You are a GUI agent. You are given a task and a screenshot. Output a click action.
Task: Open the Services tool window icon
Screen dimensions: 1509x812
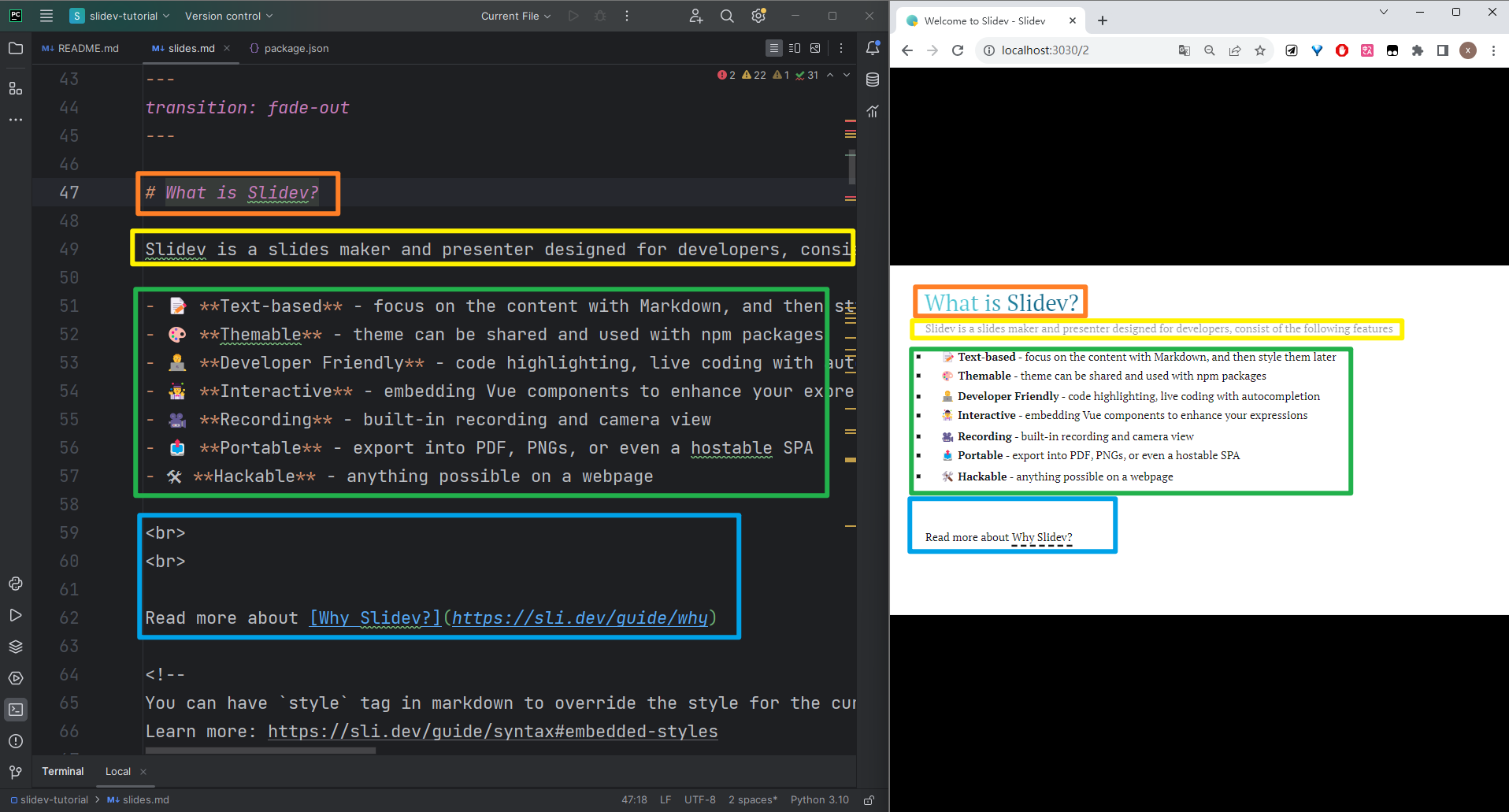pyautogui.click(x=16, y=678)
